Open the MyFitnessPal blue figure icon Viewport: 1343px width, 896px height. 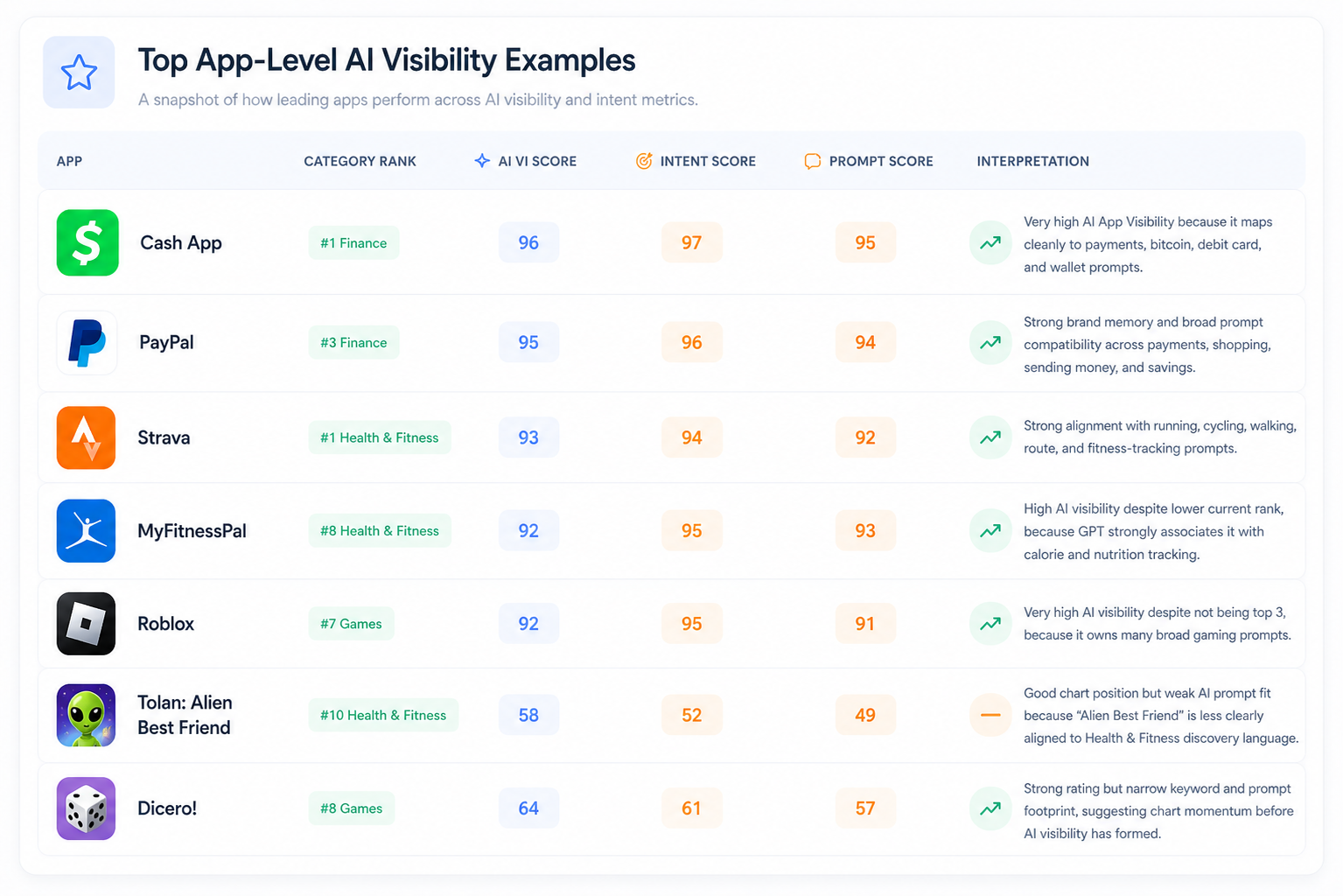click(86, 530)
